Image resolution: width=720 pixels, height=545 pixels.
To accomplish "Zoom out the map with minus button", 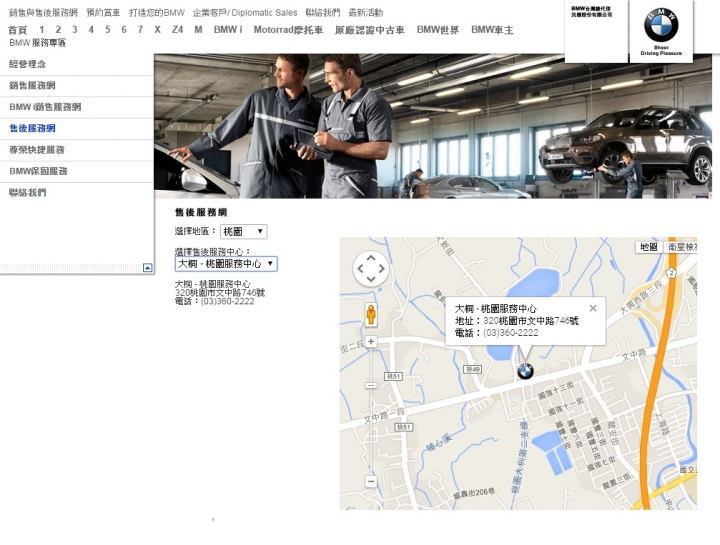I will click(x=371, y=481).
